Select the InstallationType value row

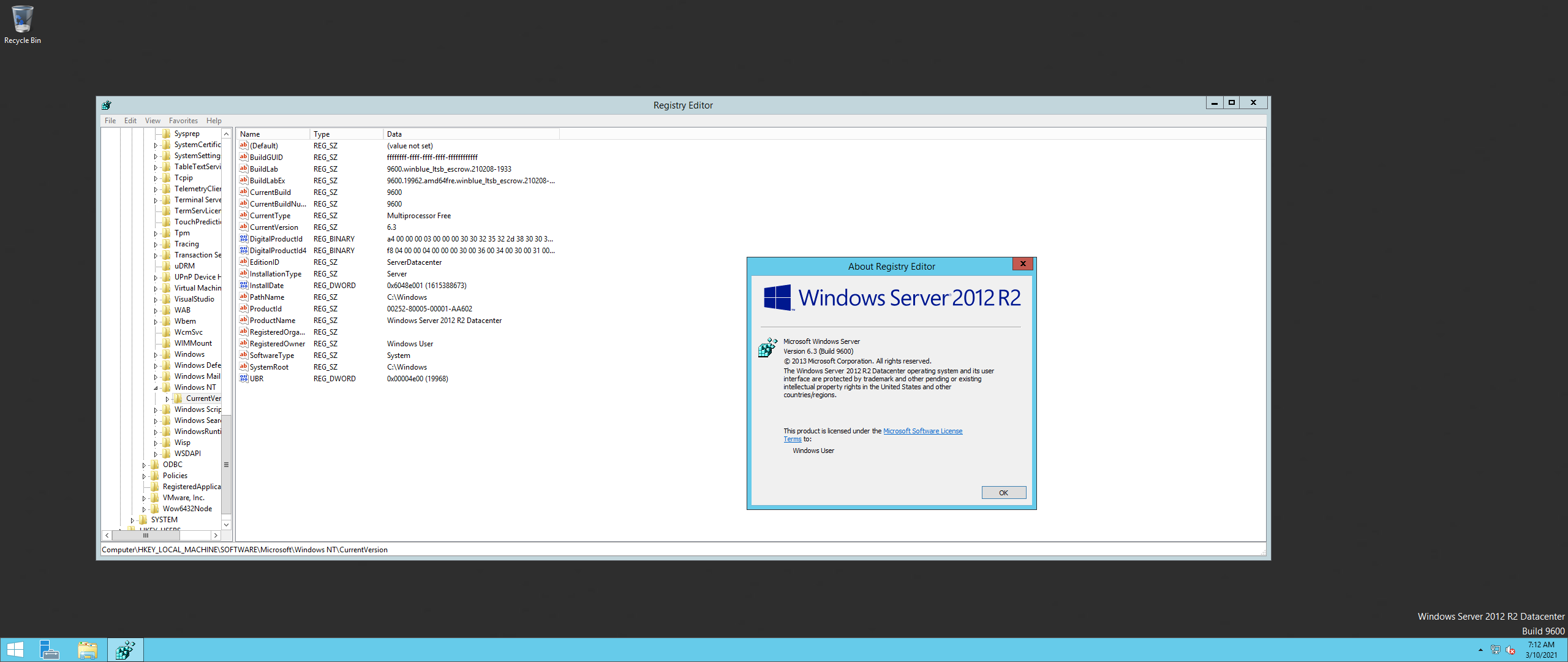coord(398,274)
